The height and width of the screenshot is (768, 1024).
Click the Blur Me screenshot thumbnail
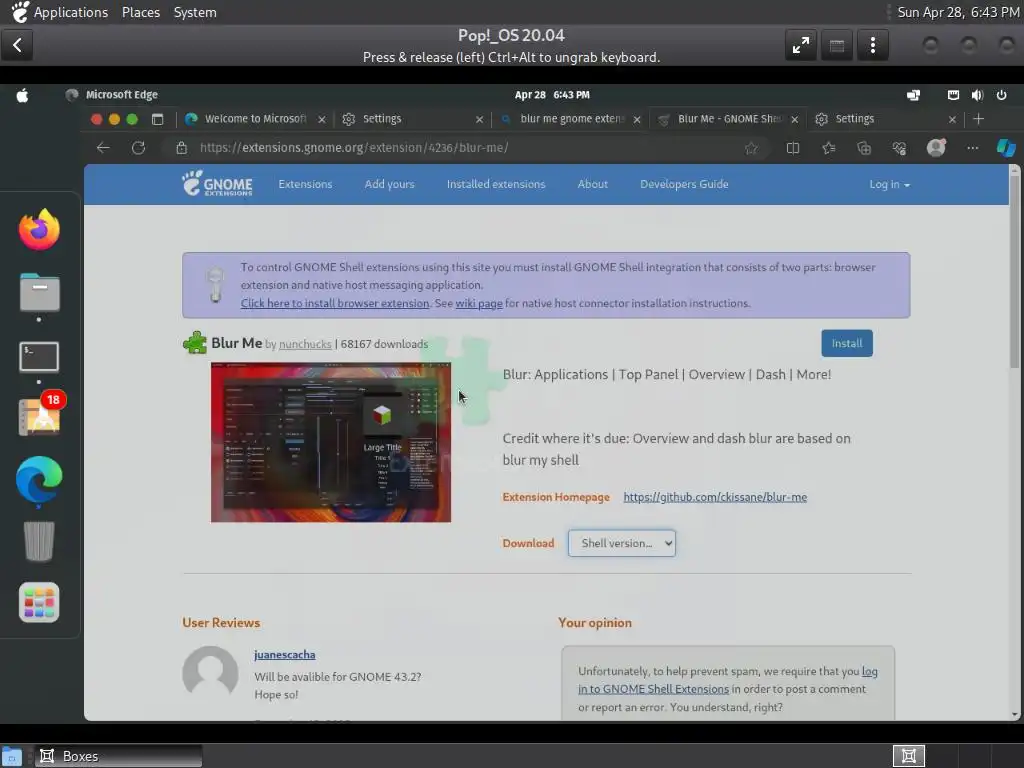click(x=330, y=442)
